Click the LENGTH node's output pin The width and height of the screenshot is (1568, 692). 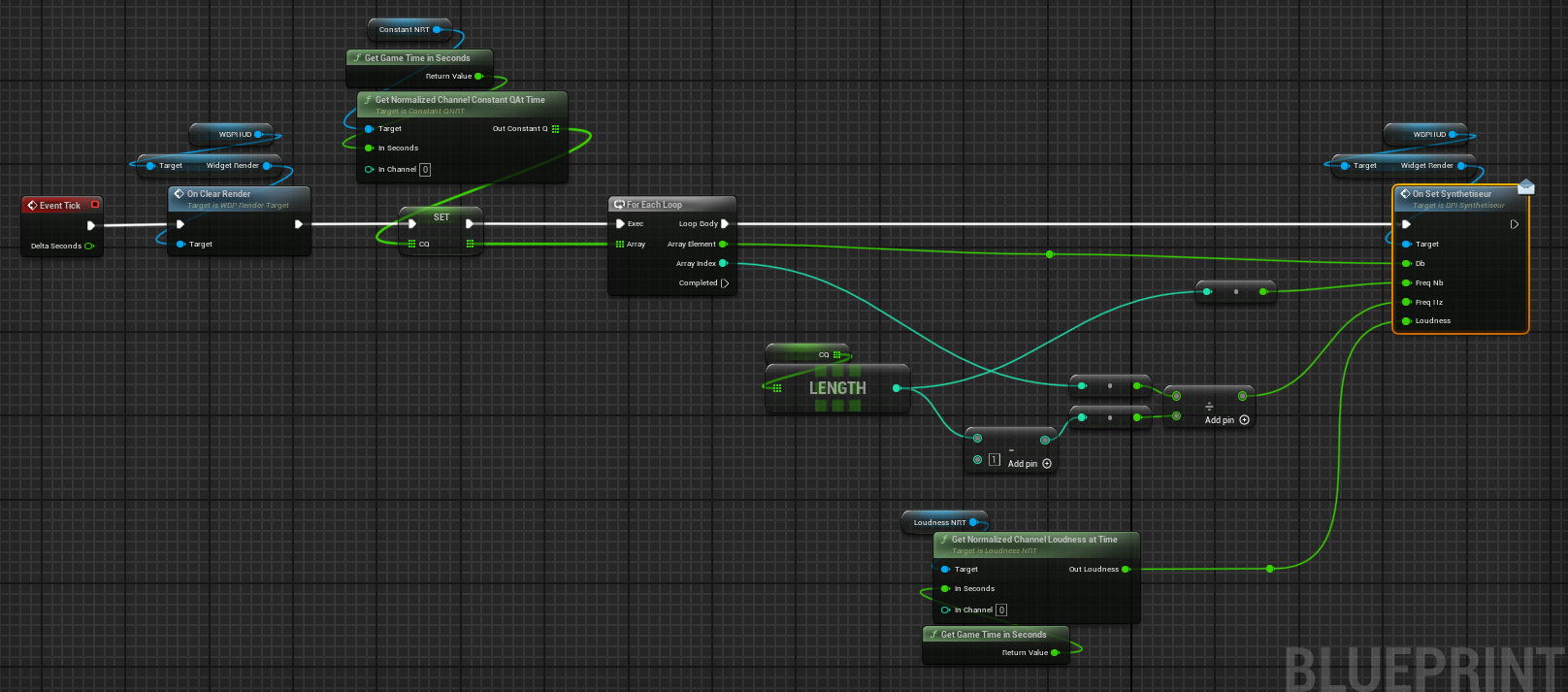pyautogui.click(x=897, y=388)
